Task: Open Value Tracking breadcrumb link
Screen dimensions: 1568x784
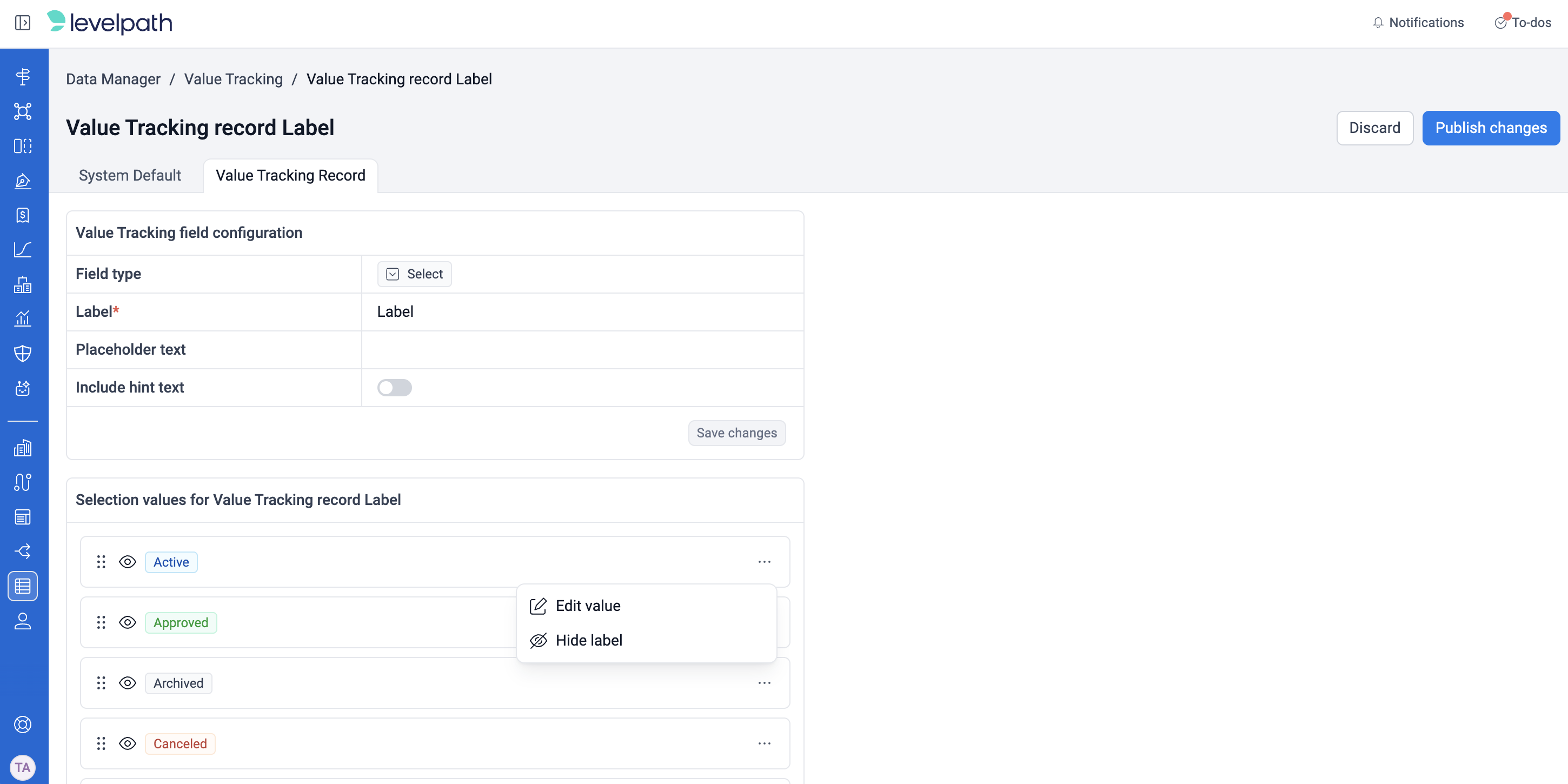Action: (x=233, y=79)
